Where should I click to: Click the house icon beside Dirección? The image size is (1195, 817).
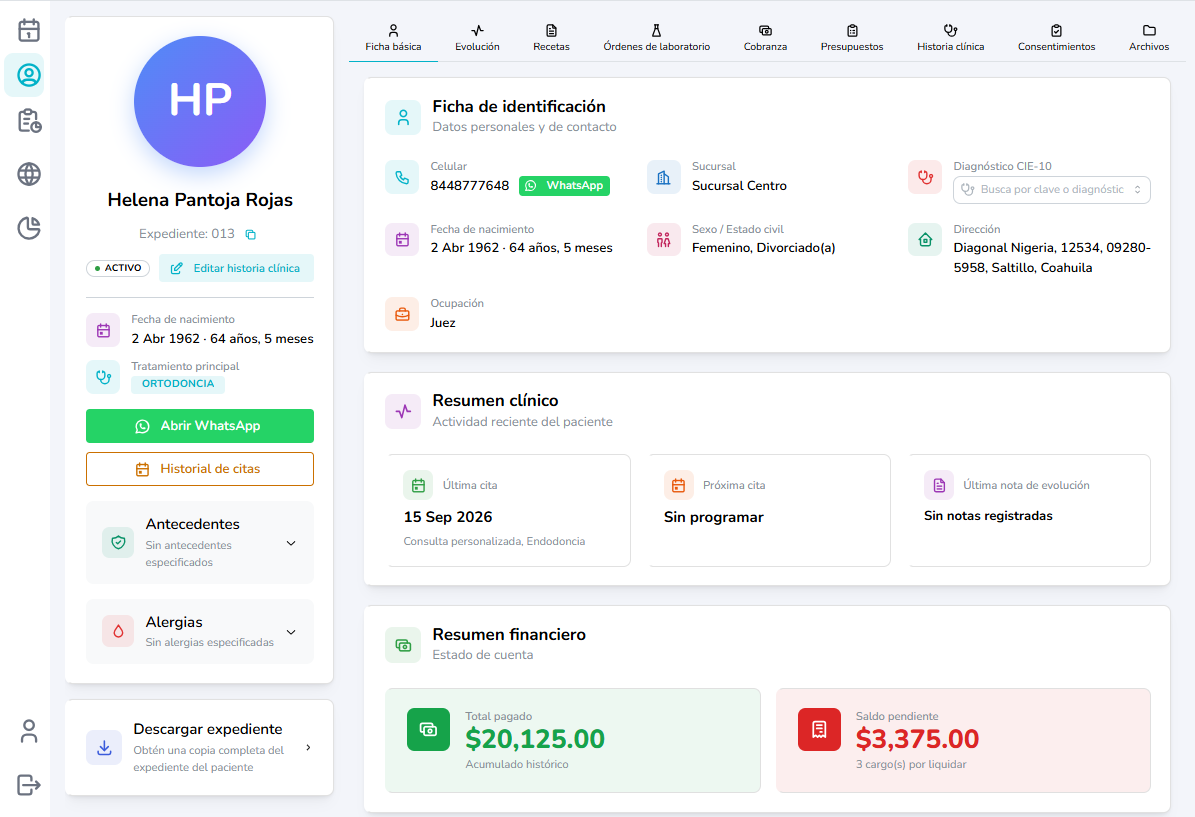coord(925,240)
